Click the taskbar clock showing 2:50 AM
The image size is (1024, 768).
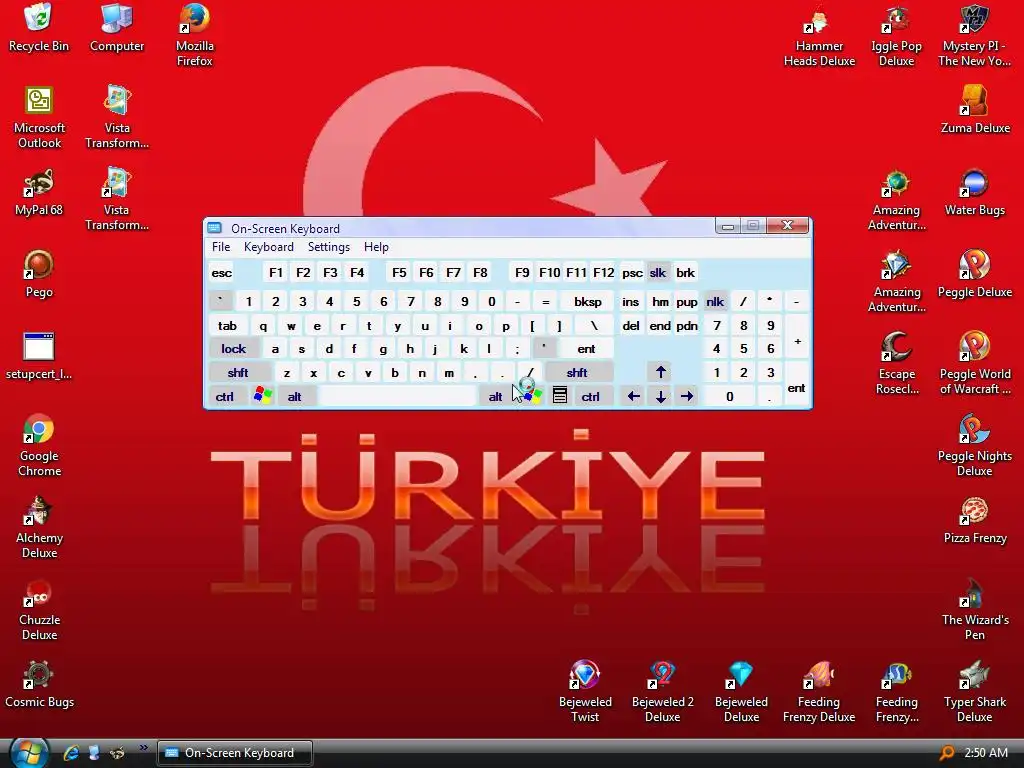coord(985,752)
